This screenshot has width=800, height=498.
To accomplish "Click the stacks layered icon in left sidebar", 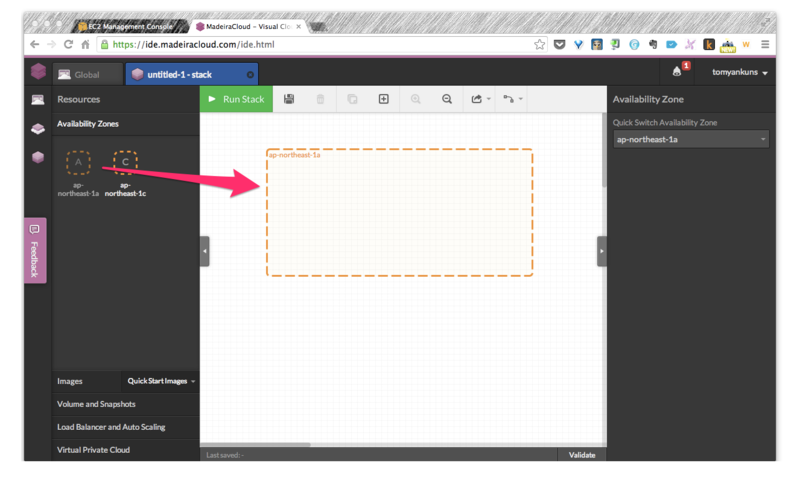I will tap(38, 129).
